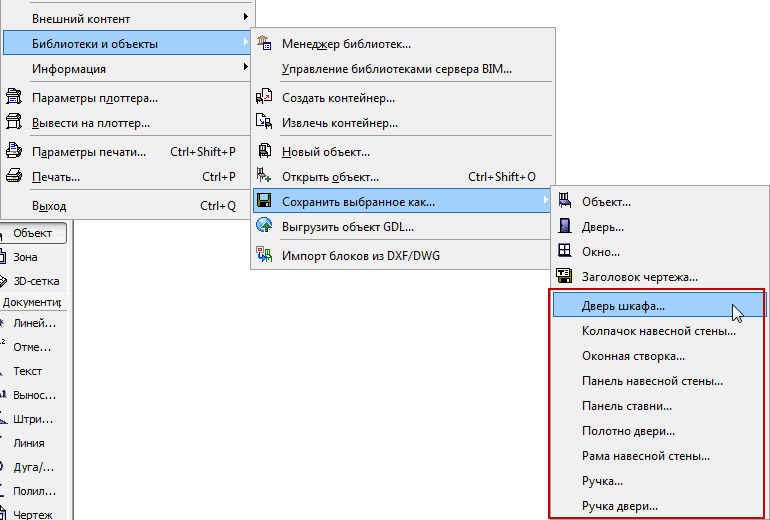Select the Объект tool in the toolbox
770x520 pixels.
36,233
